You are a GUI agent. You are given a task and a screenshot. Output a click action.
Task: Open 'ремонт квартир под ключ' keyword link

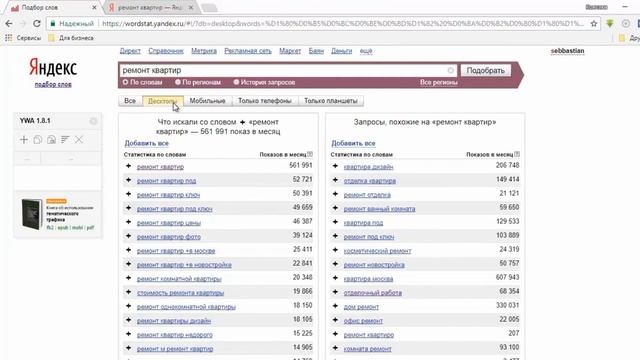pyautogui.click(x=174, y=209)
